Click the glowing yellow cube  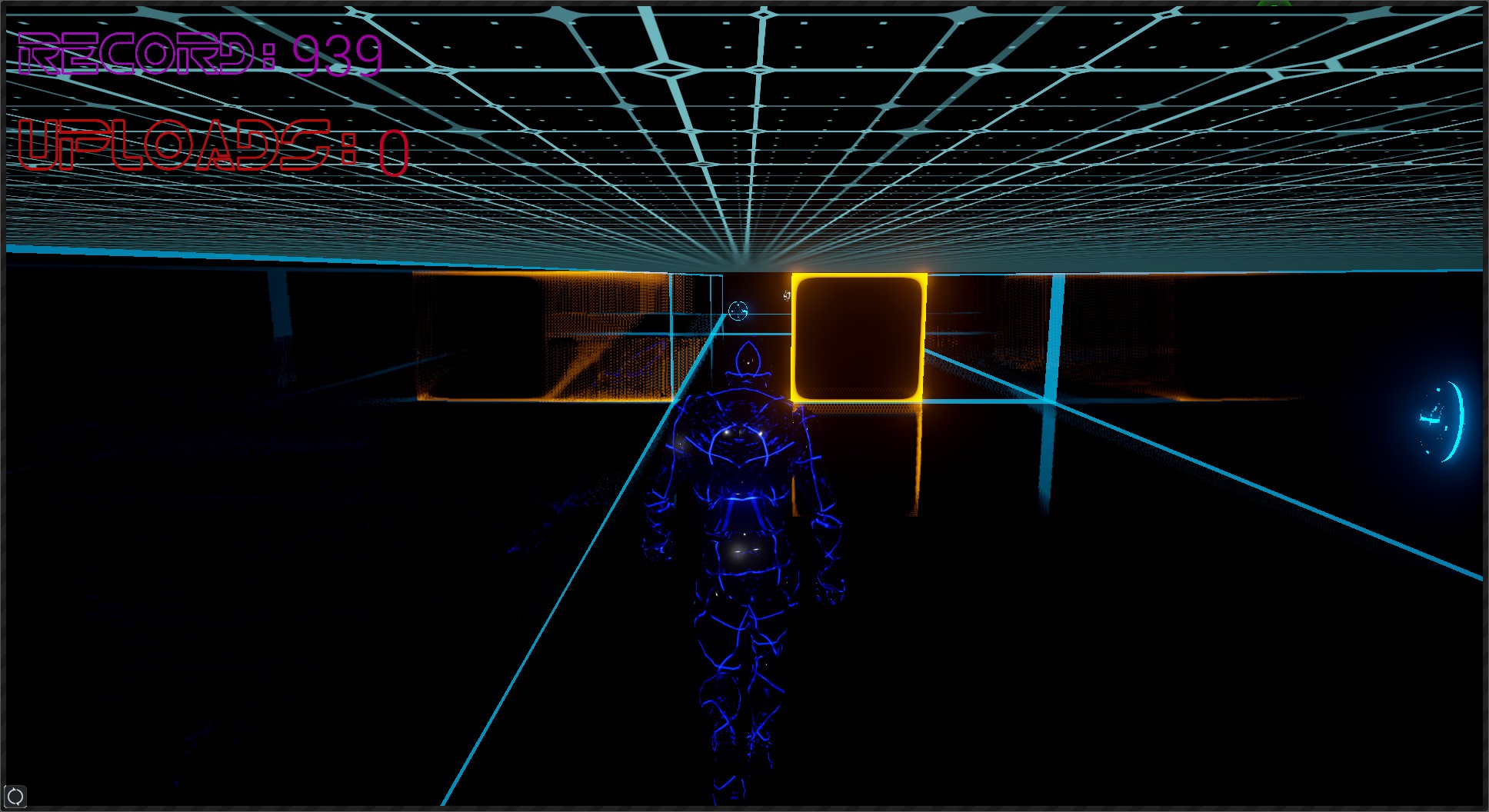point(858,338)
